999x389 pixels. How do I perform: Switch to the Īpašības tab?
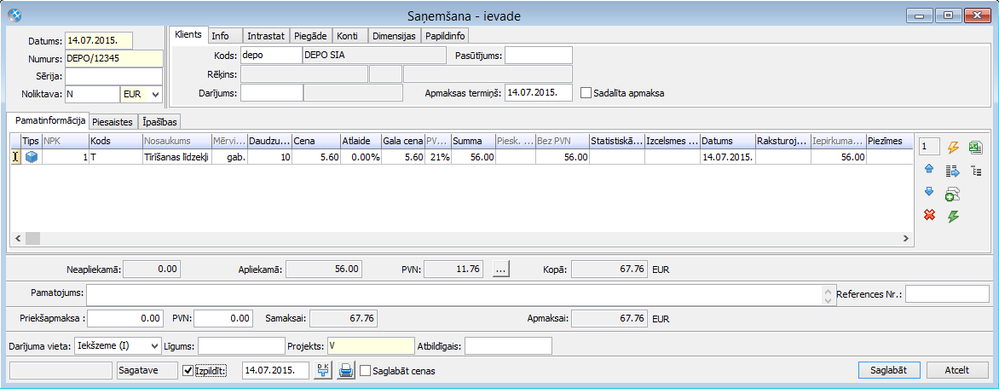pyautogui.click(x=159, y=122)
